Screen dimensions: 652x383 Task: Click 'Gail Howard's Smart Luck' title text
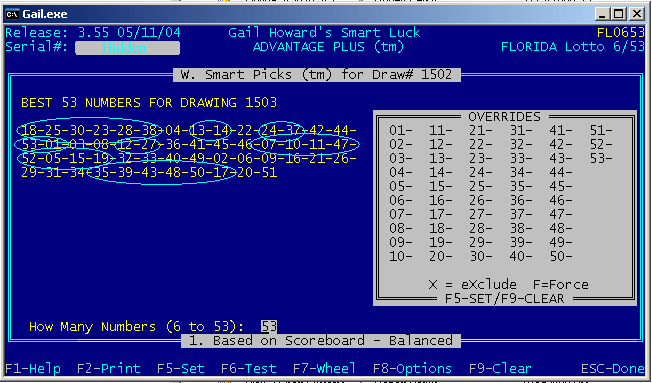[324, 32]
